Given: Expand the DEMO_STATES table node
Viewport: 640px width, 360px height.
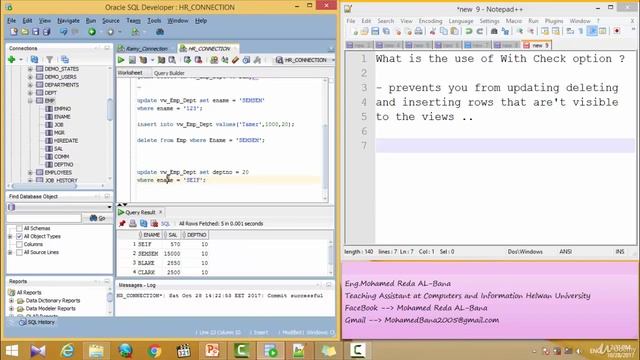Looking at the screenshot, I should pyautogui.click(x=30, y=69).
